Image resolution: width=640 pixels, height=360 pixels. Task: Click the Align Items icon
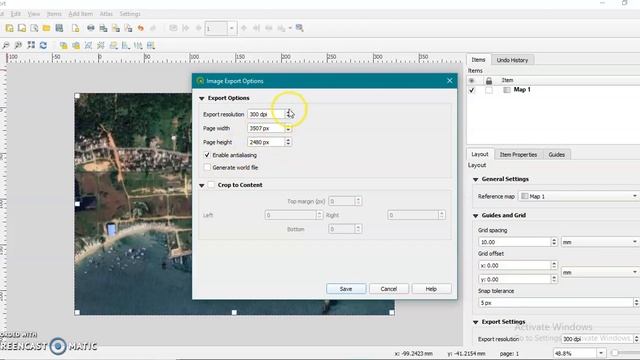[x=126, y=45]
